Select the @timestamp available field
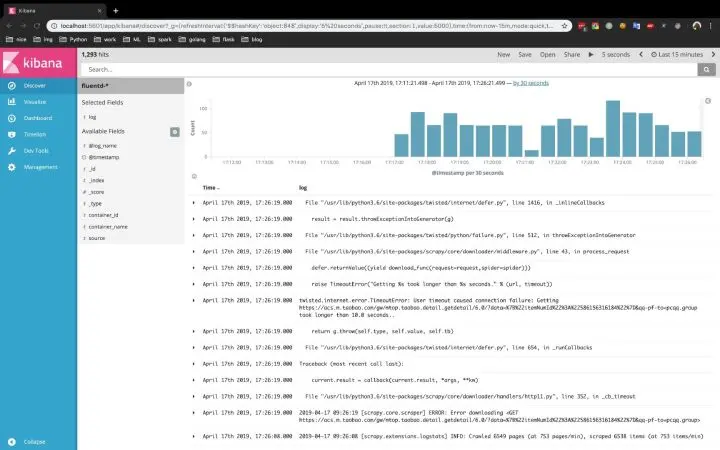The height and width of the screenshot is (450, 720). click(x=104, y=157)
